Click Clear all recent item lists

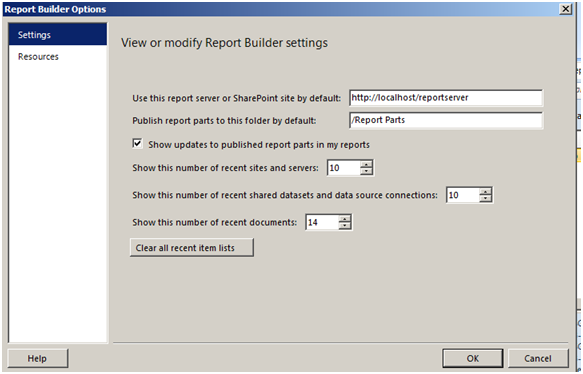192,248
